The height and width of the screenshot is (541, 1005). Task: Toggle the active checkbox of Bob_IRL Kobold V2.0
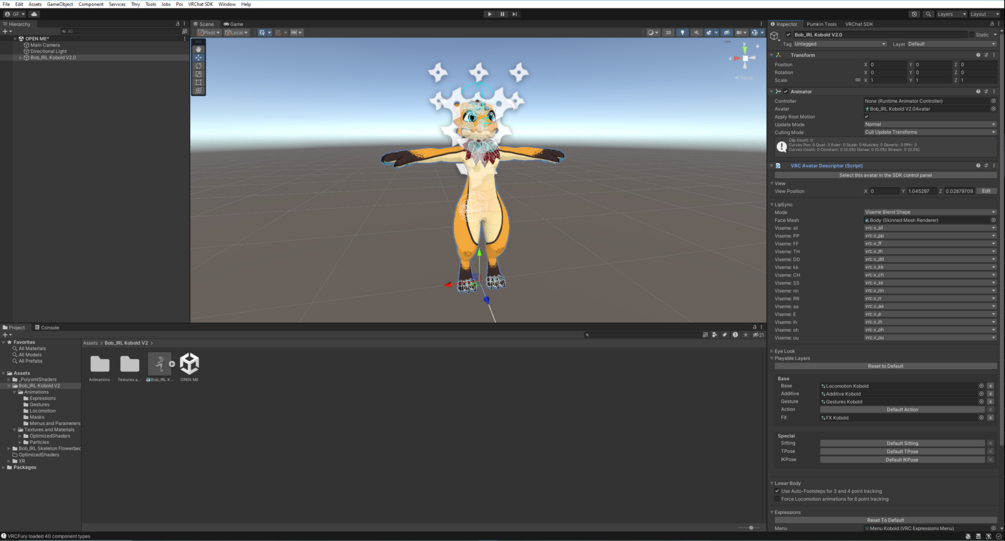(788, 35)
